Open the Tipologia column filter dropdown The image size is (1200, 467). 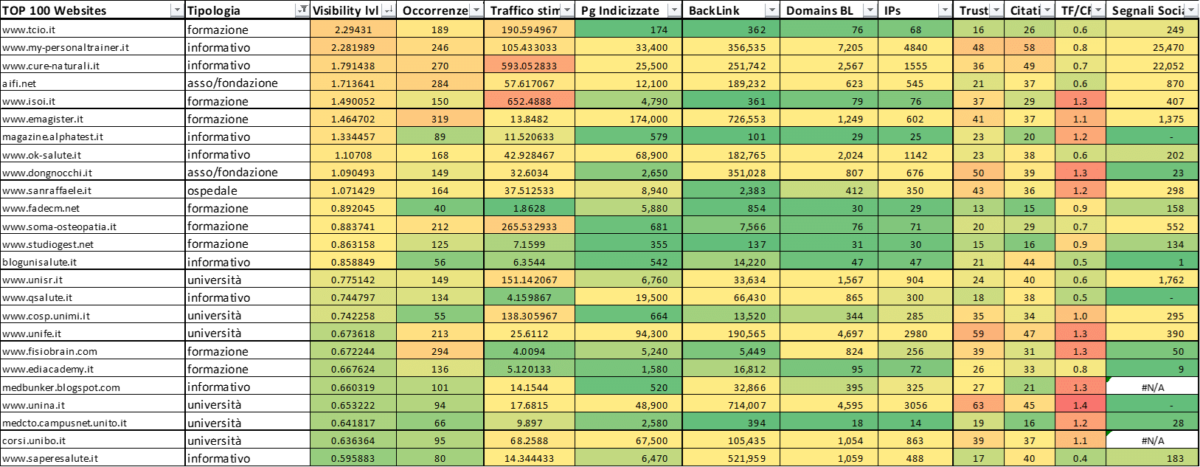pos(302,10)
